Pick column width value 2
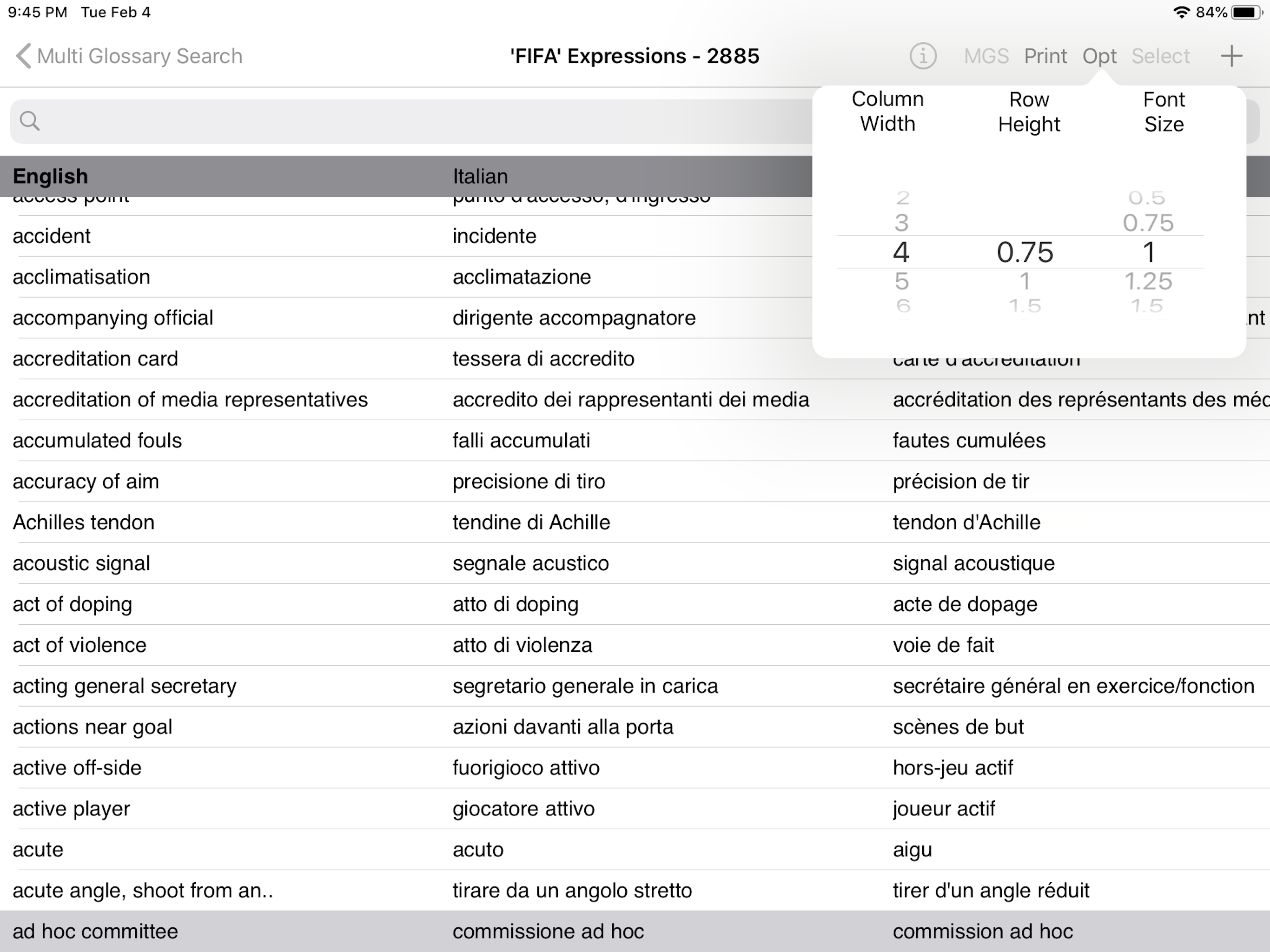 click(x=903, y=198)
